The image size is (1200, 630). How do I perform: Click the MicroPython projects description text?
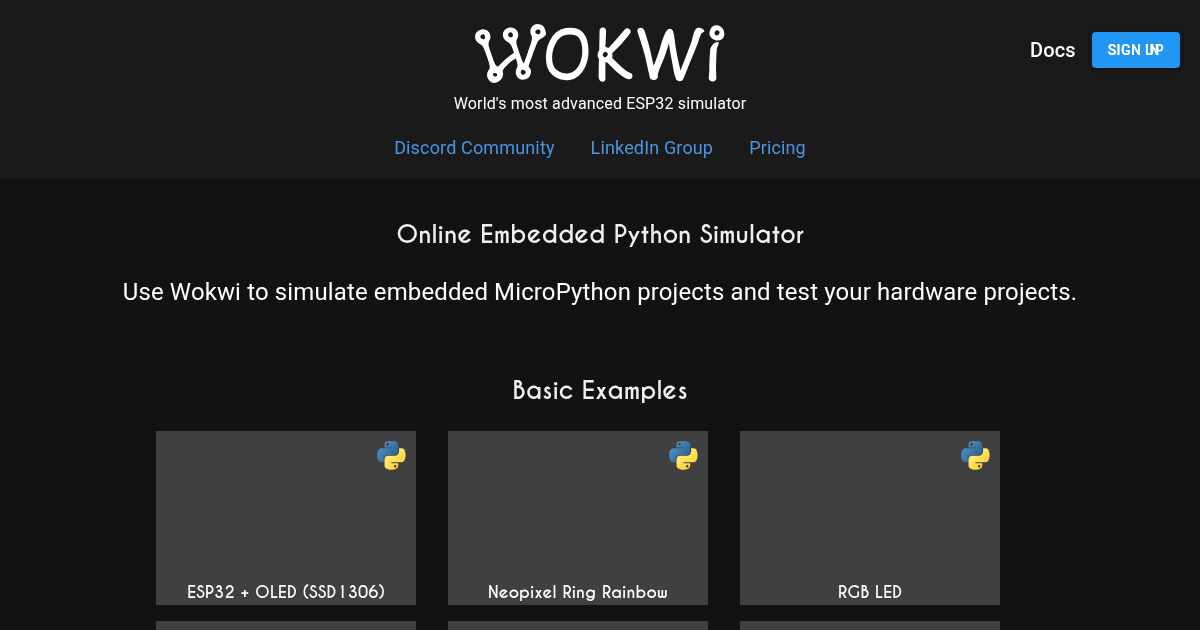pos(600,292)
